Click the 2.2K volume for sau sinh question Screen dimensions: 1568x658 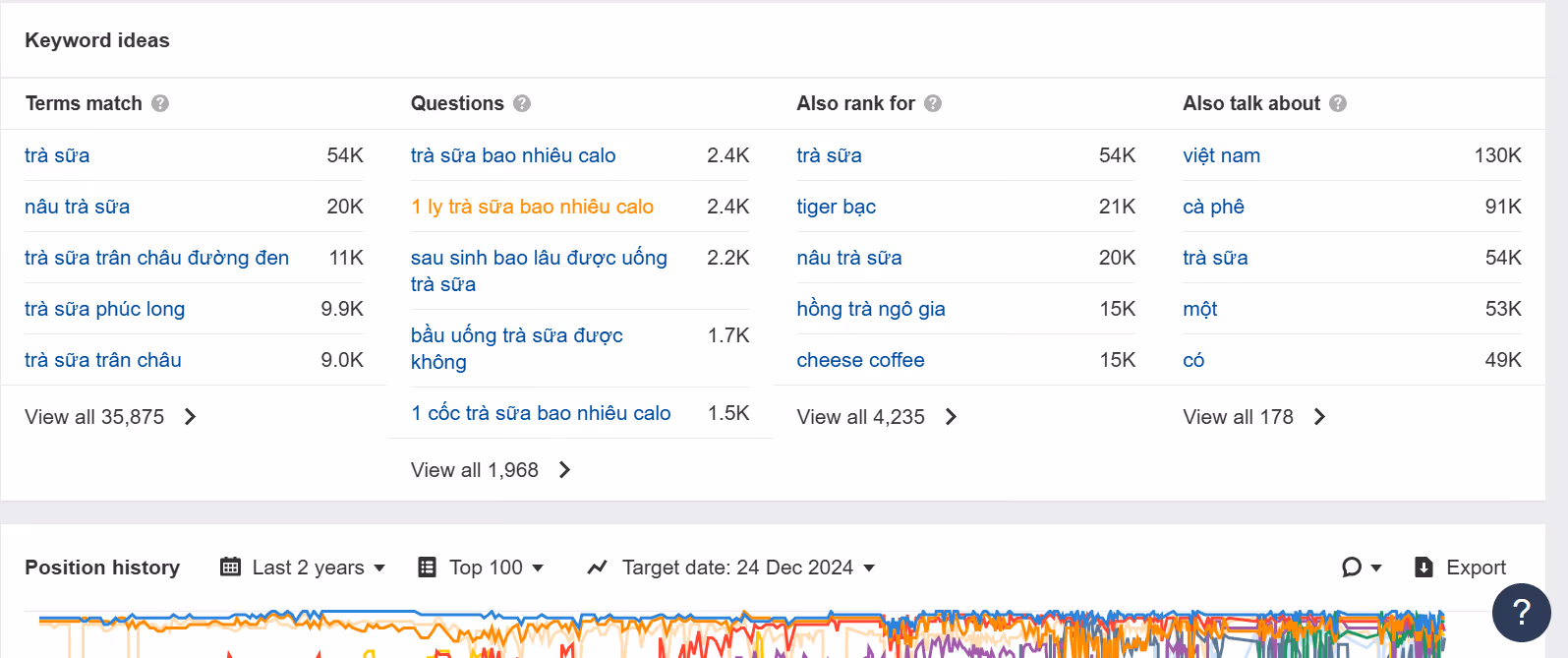[728, 258]
